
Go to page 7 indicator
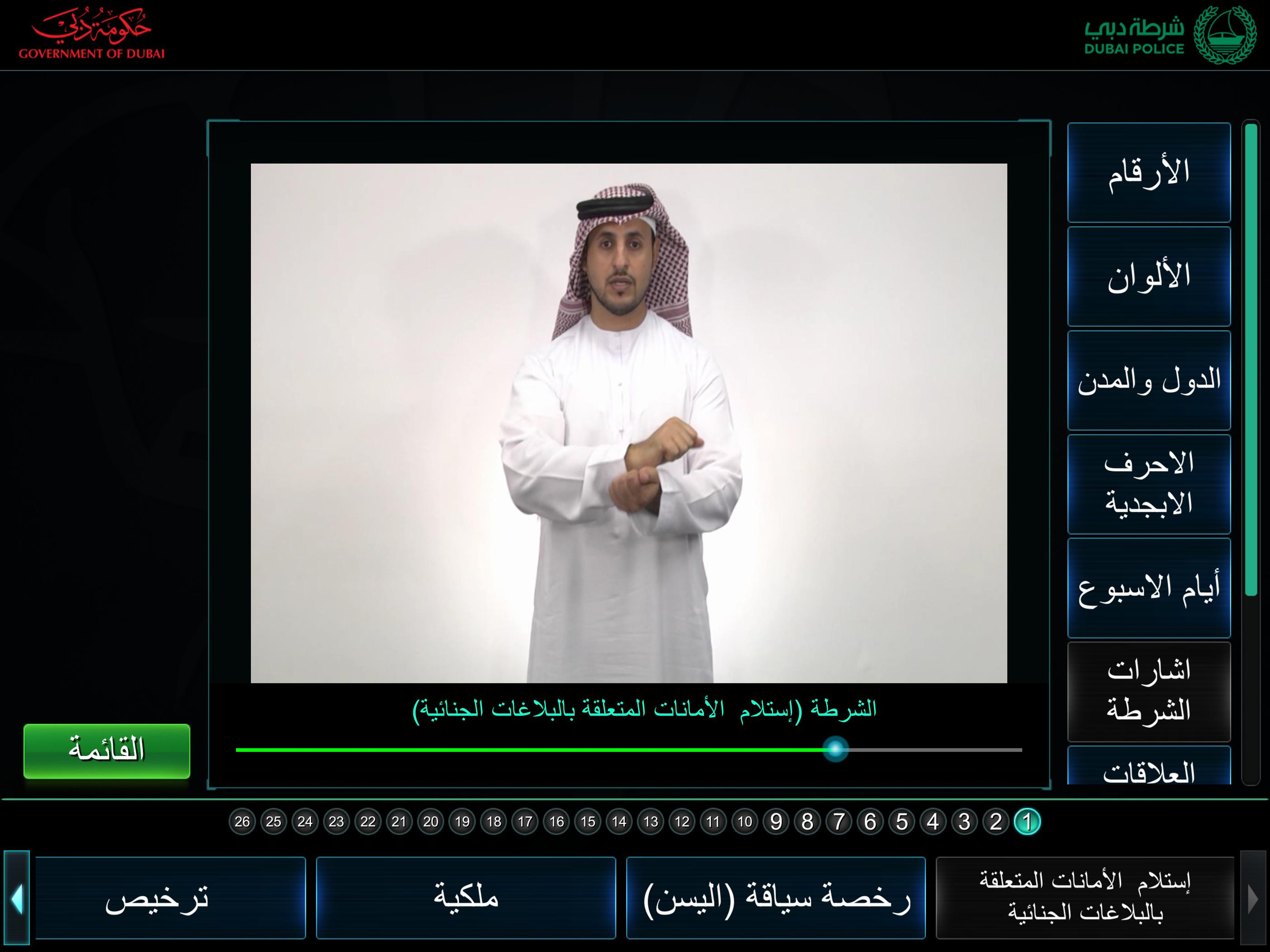[x=839, y=822]
